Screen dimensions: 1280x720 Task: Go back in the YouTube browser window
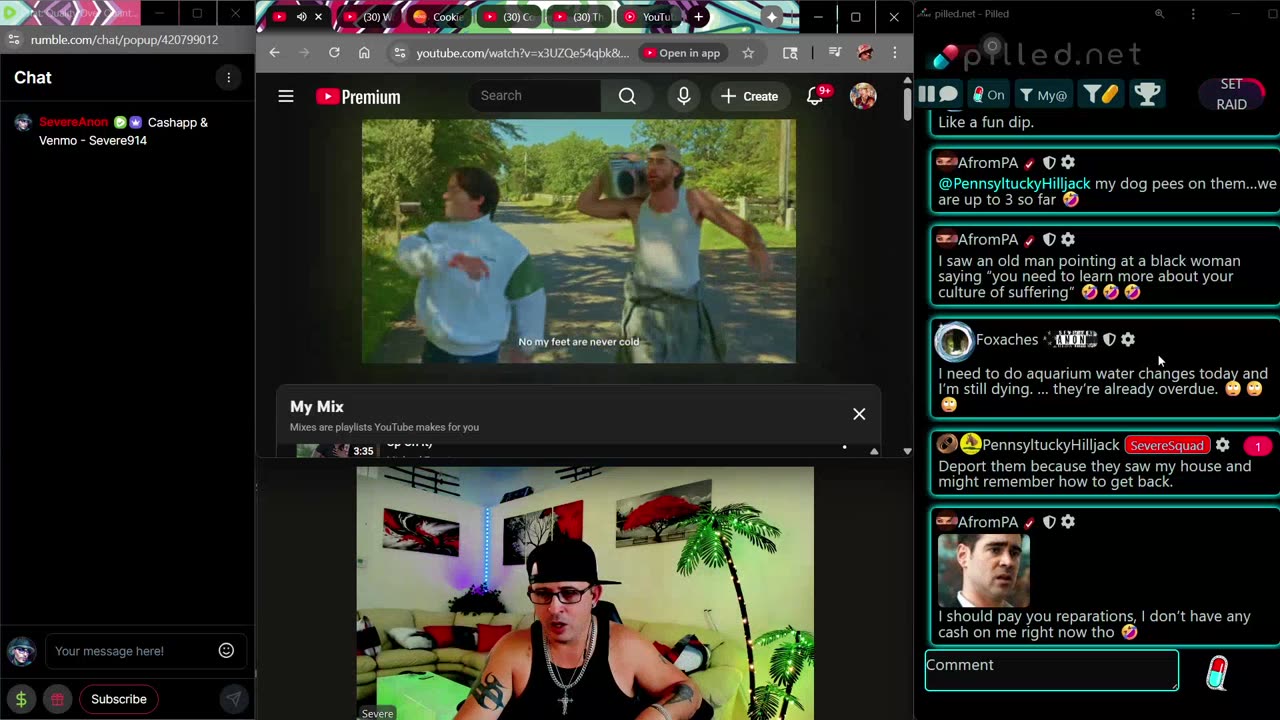[x=274, y=53]
